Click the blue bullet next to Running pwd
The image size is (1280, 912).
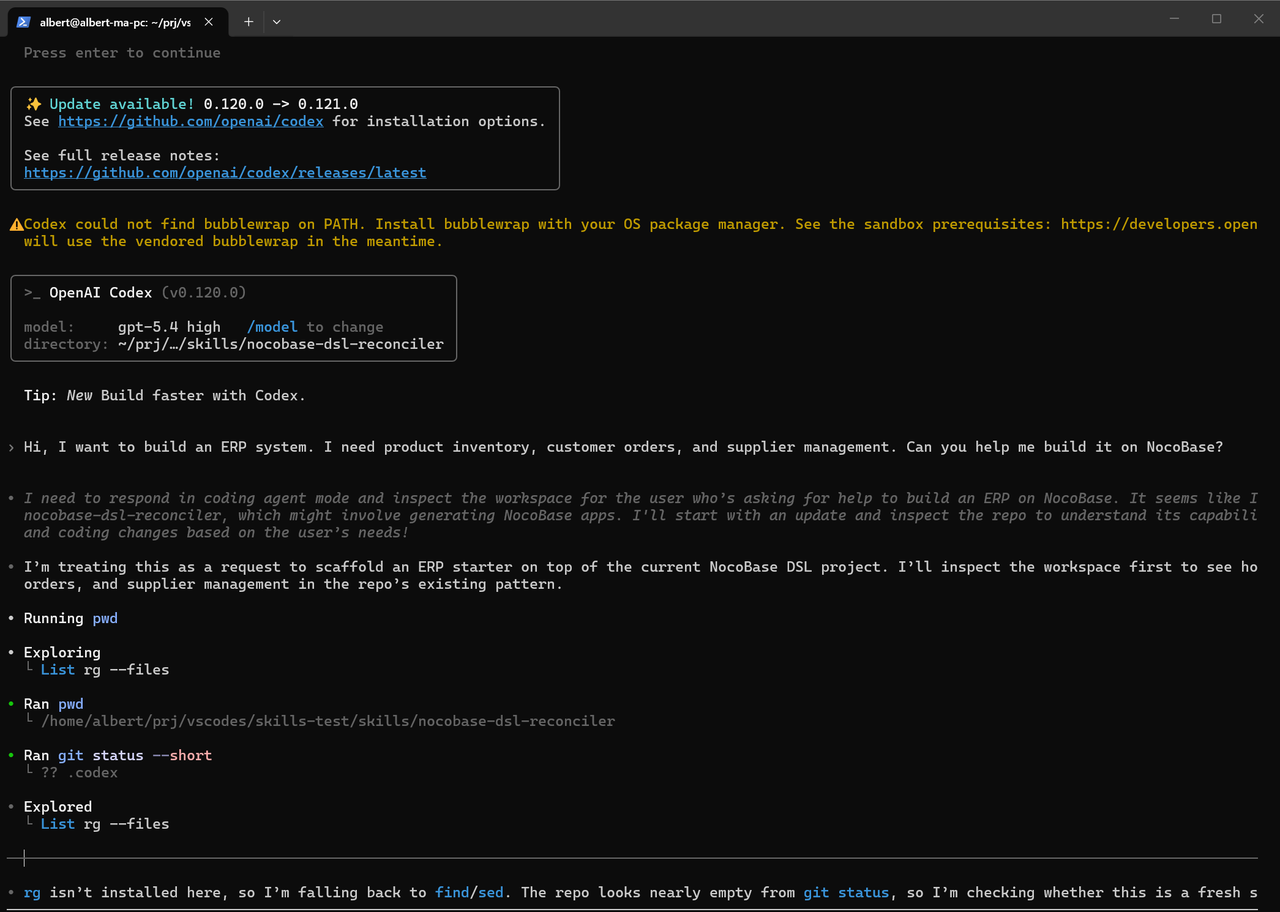pyautogui.click(x=11, y=618)
